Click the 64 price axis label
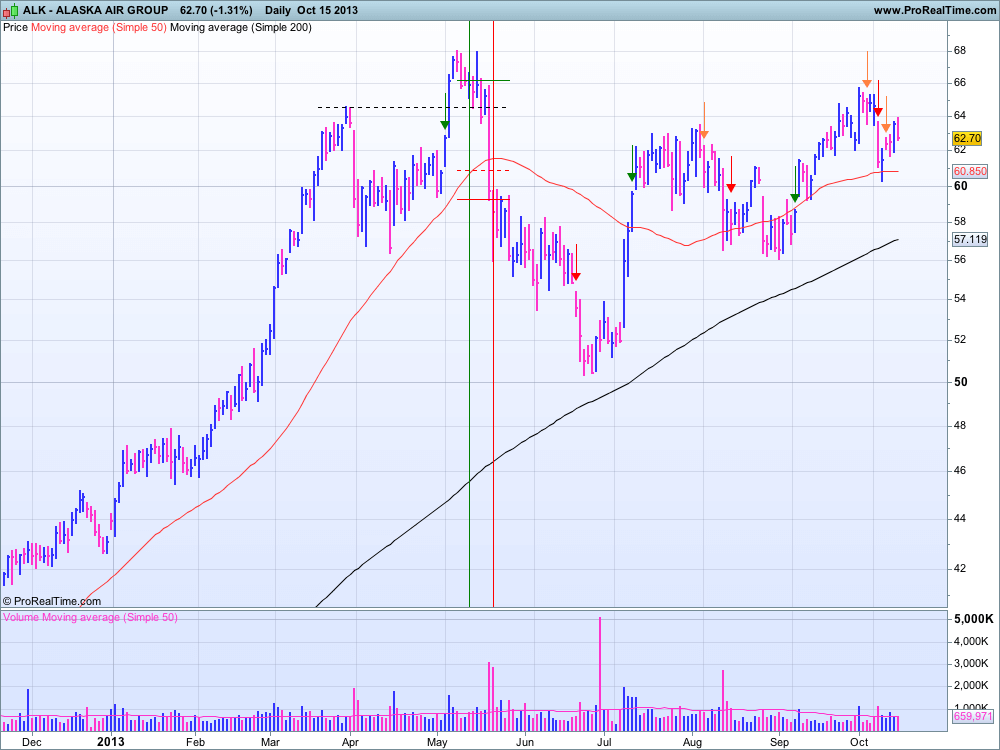Viewport: 1000px width, 750px height. tap(960, 115)
